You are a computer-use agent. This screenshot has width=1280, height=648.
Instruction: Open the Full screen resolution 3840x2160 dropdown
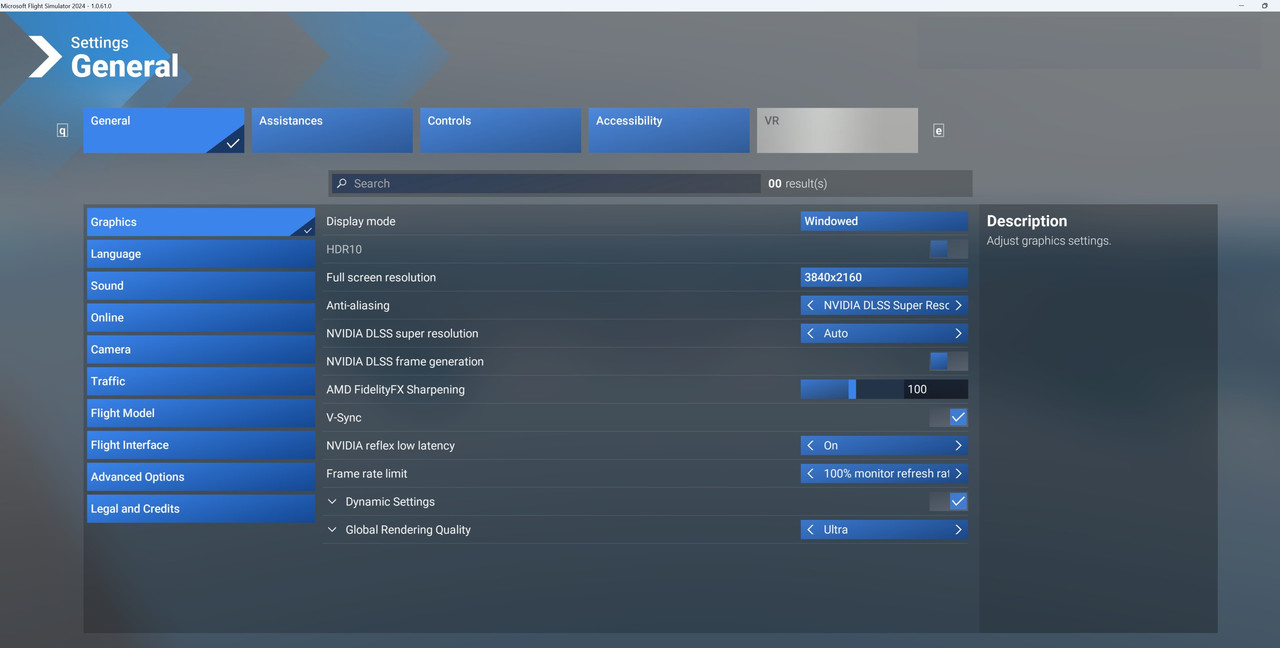[x=884, y=277]
